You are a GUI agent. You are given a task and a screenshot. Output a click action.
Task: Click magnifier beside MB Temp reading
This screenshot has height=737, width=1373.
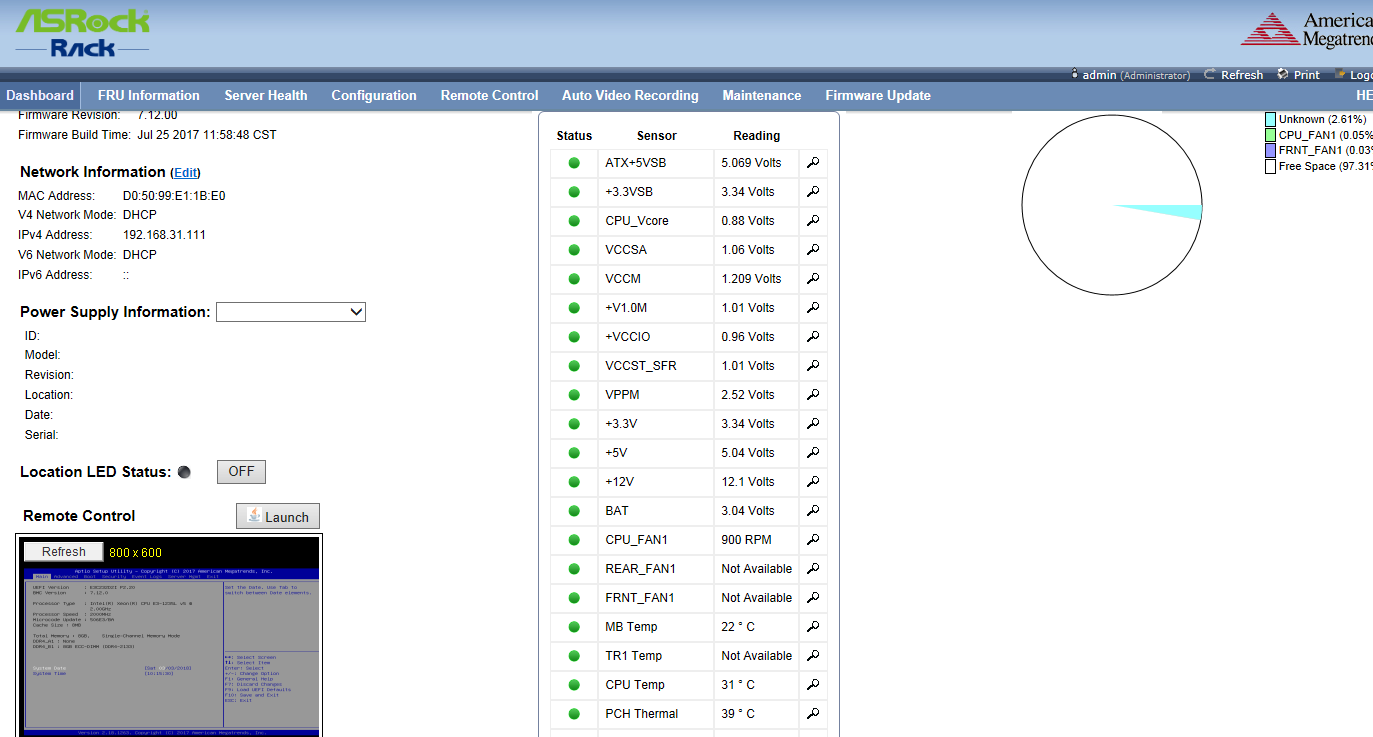pyautogui.click(x=813, y=627)
